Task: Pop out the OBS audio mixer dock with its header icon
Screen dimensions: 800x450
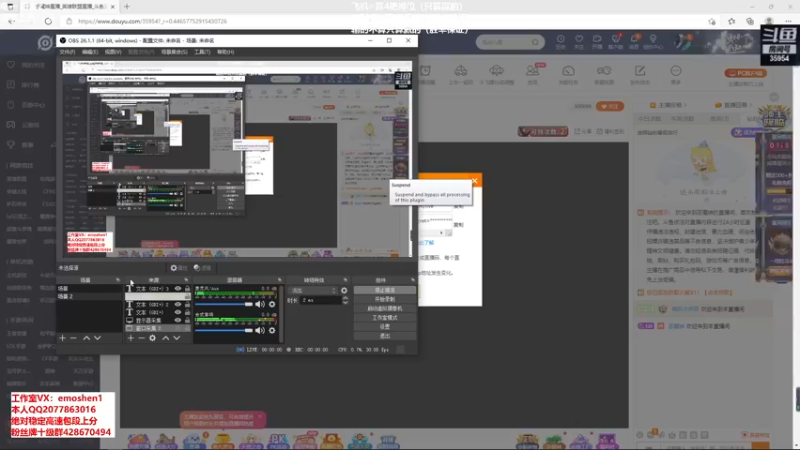Action: click(x=279, y=280)
